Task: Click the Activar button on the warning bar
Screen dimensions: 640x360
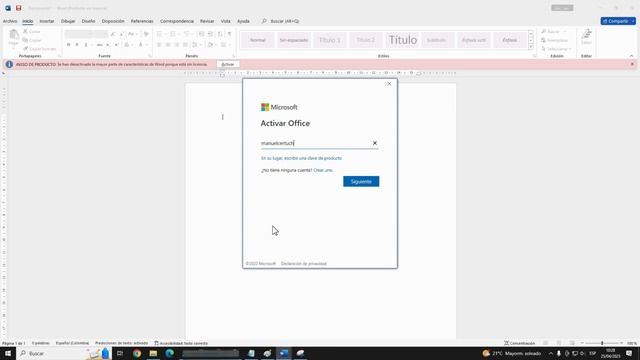Action: [228, 64]
